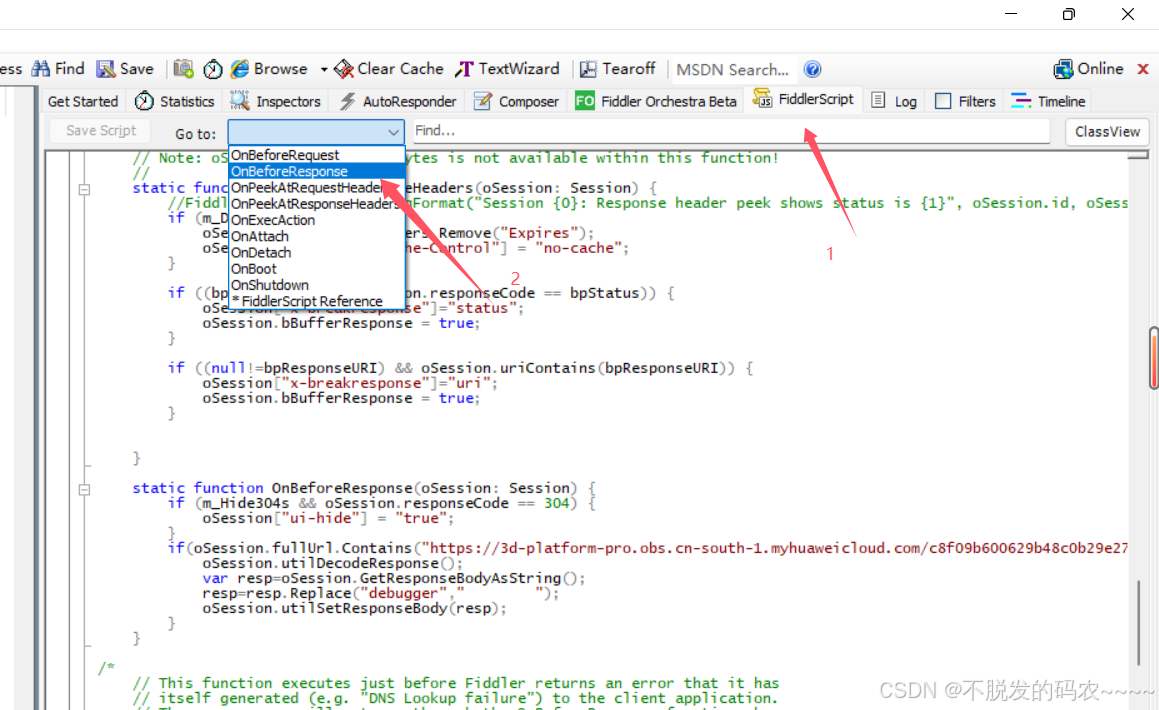The height and width of the screenshot is (710, 1159).
Task: Open Browse in the toolbar
Action: pos(269,69)
